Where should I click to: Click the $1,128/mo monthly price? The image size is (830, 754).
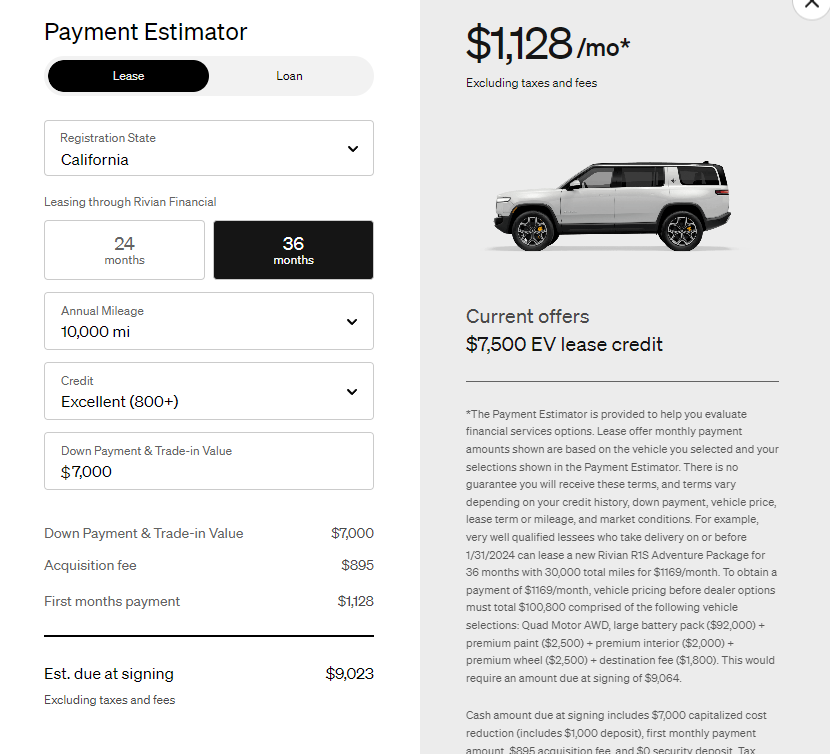[x=548, y=44]
